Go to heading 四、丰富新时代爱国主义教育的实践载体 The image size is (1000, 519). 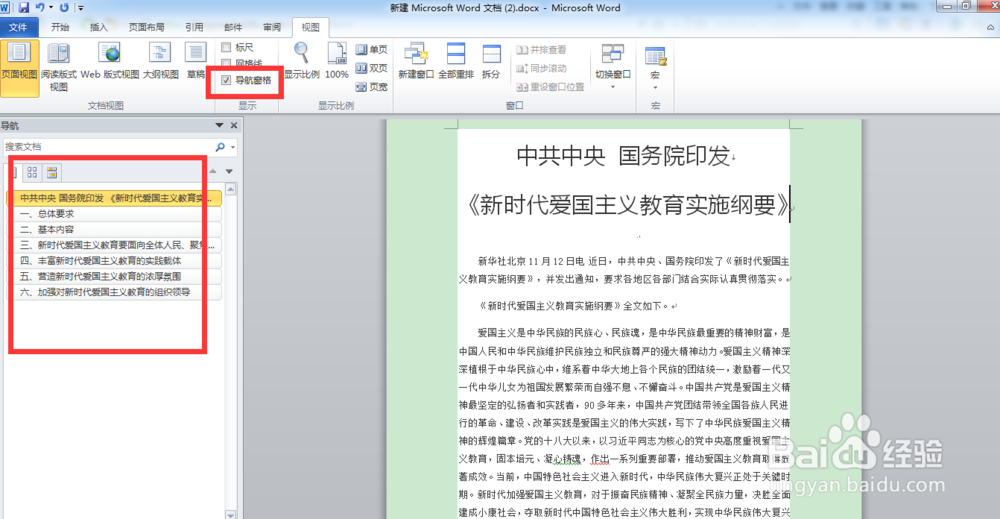click(x=115, y=261)
